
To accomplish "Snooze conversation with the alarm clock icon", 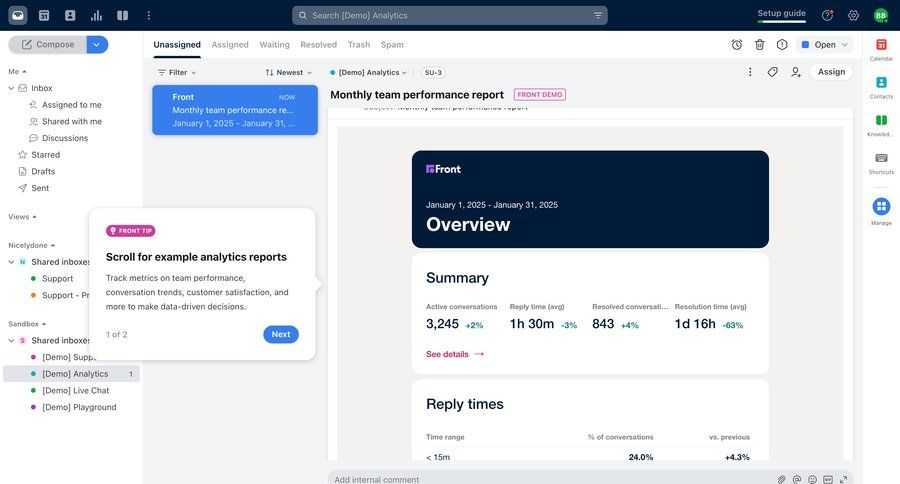I will click(737, 45).
